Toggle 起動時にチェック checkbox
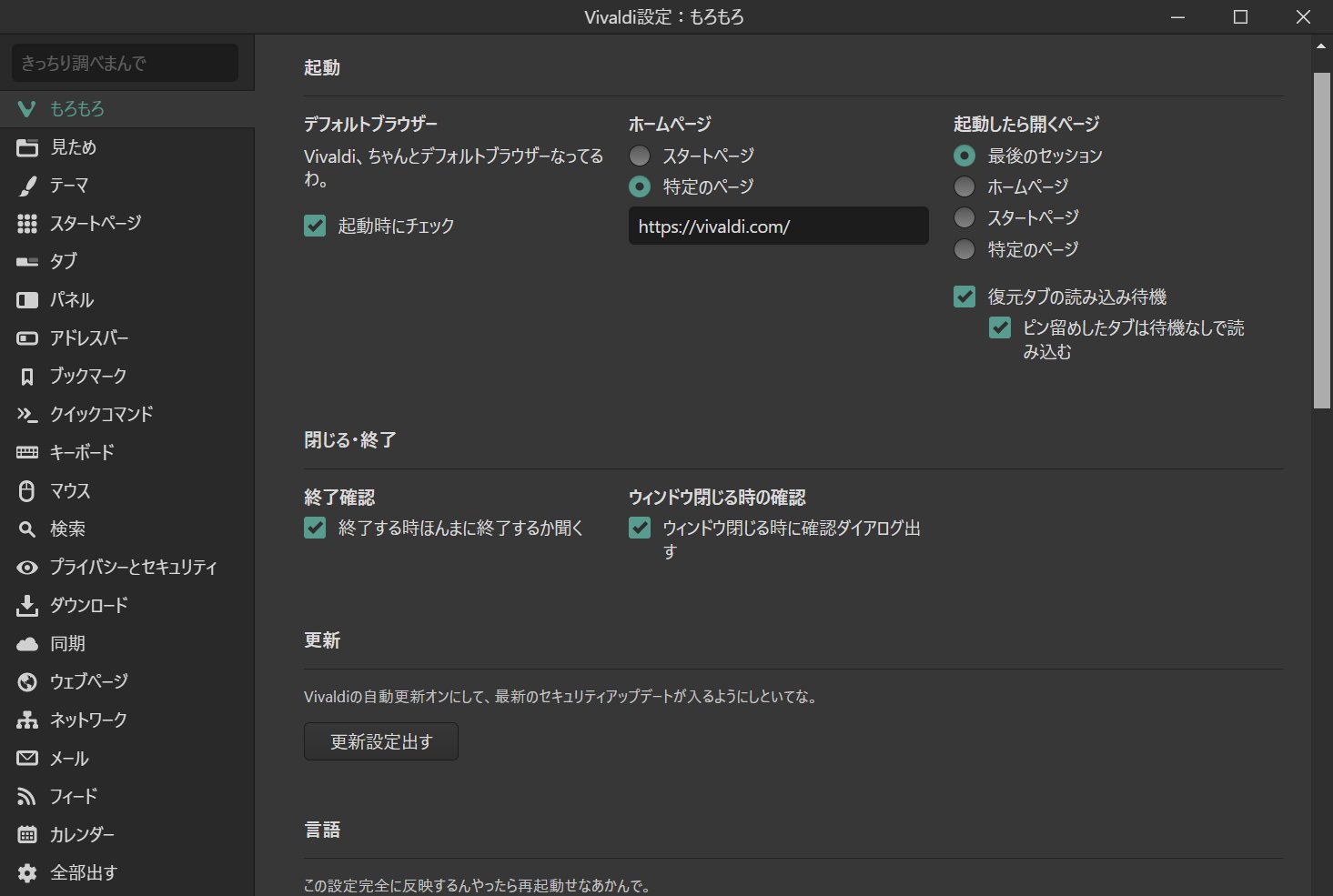The image size is (1333, 896). tap(315, 226)
